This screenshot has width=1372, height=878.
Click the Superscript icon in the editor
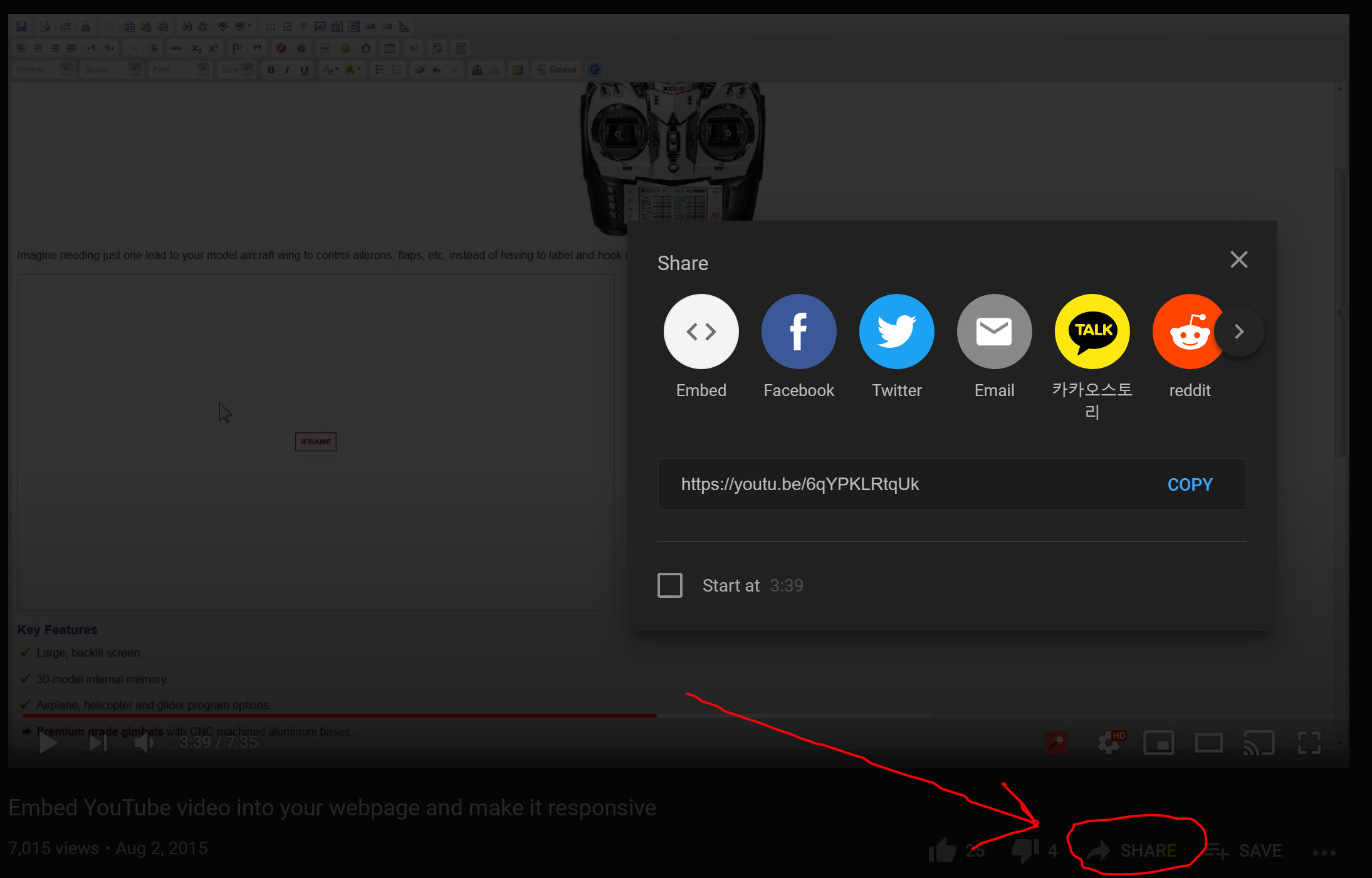point(214,48)
